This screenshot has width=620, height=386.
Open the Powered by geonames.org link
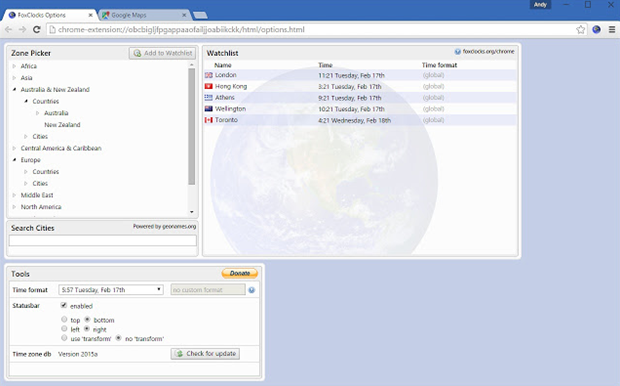click(x=164, y=227)
